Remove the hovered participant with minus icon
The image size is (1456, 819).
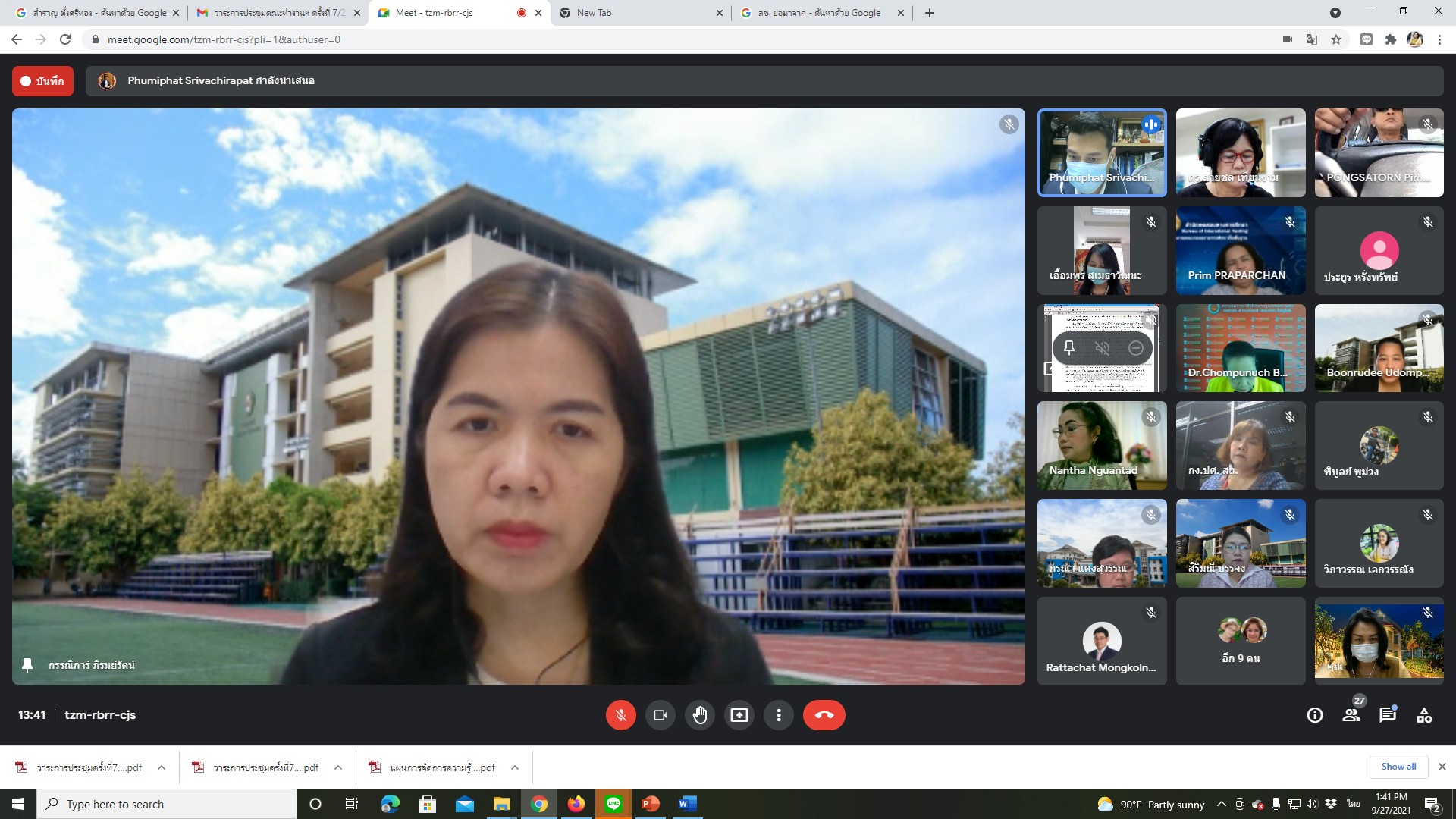pyautogui.click(x=1135, y=348)
